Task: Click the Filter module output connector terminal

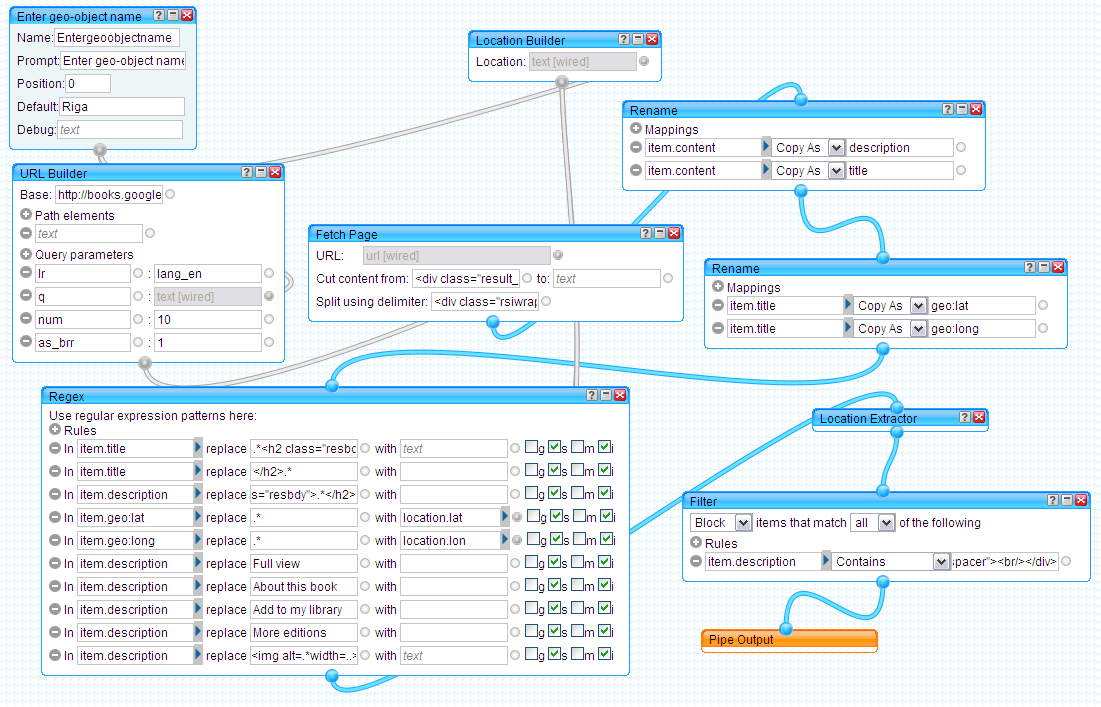Action: (x=883, y=581)
